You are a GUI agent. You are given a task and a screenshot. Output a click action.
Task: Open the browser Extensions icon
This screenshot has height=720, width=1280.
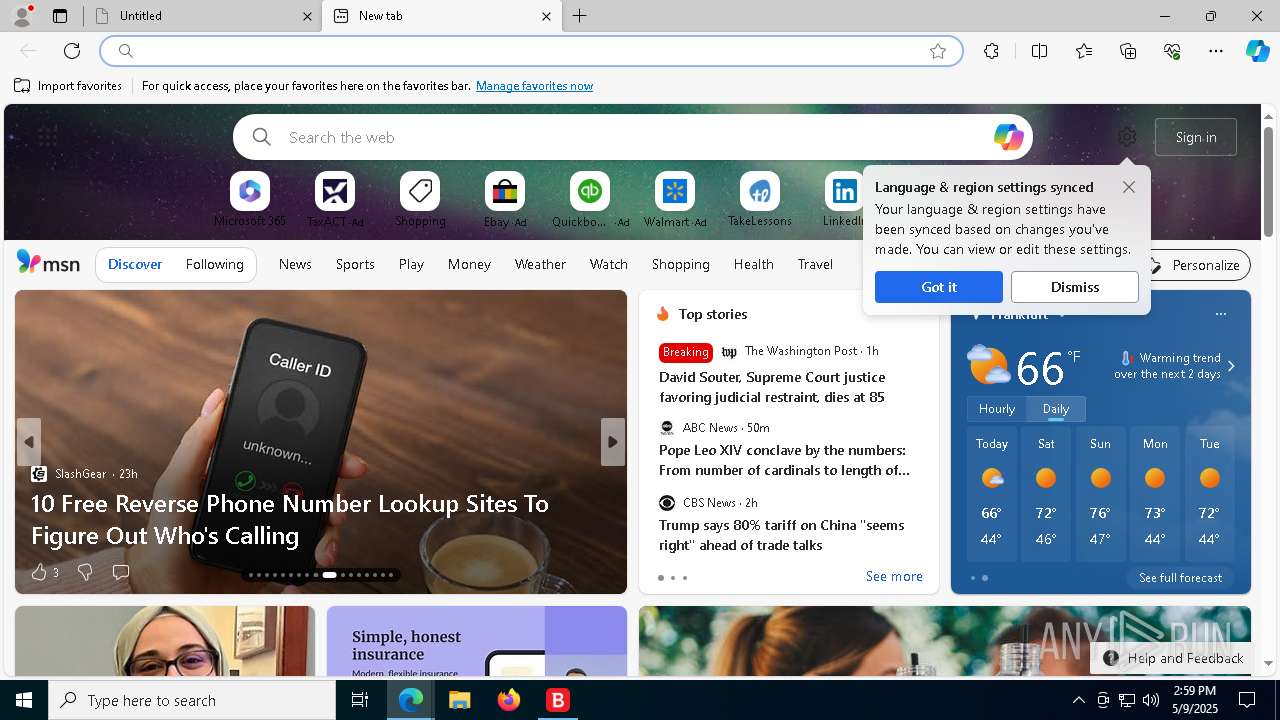[991, 51]
